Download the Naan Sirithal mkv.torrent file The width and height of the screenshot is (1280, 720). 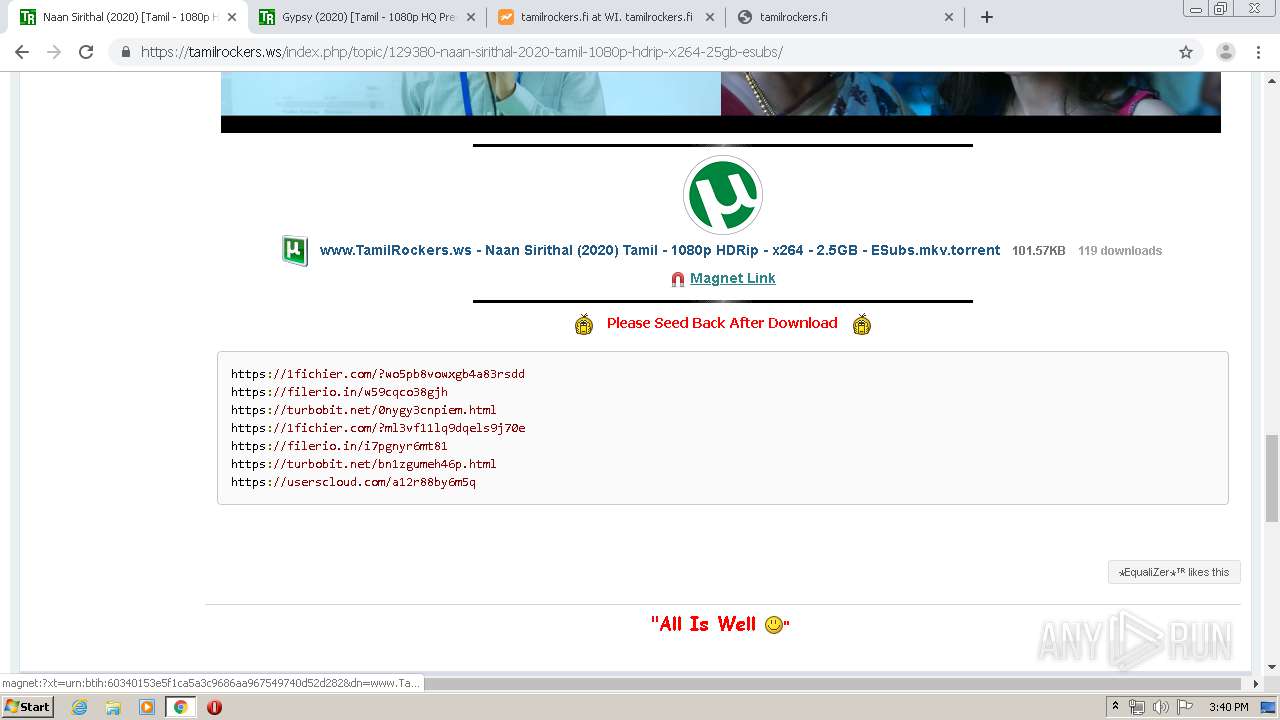(x=660, y=250)
